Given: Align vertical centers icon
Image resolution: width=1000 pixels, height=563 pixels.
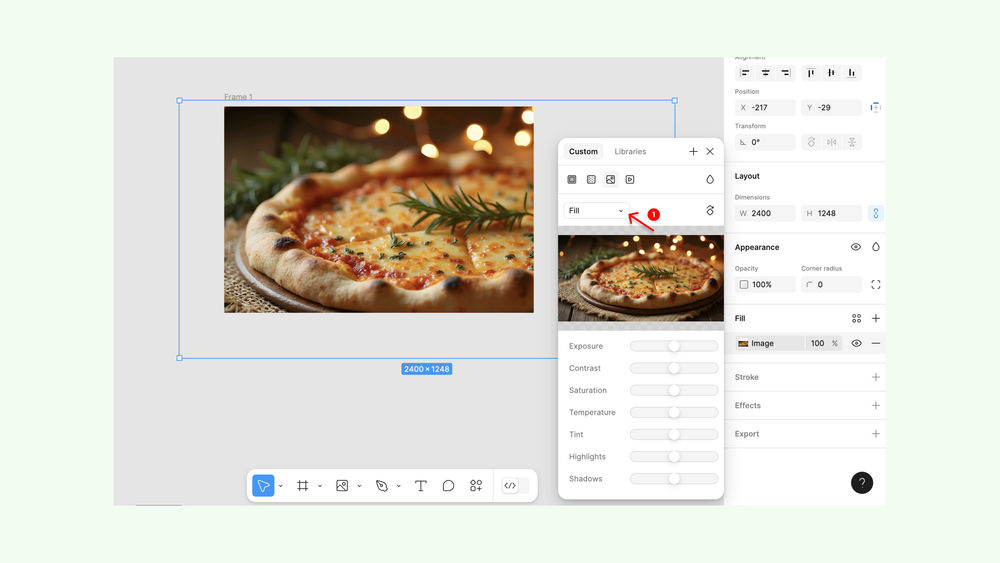Looking at the screenshot, I should [x=831, y=73].
